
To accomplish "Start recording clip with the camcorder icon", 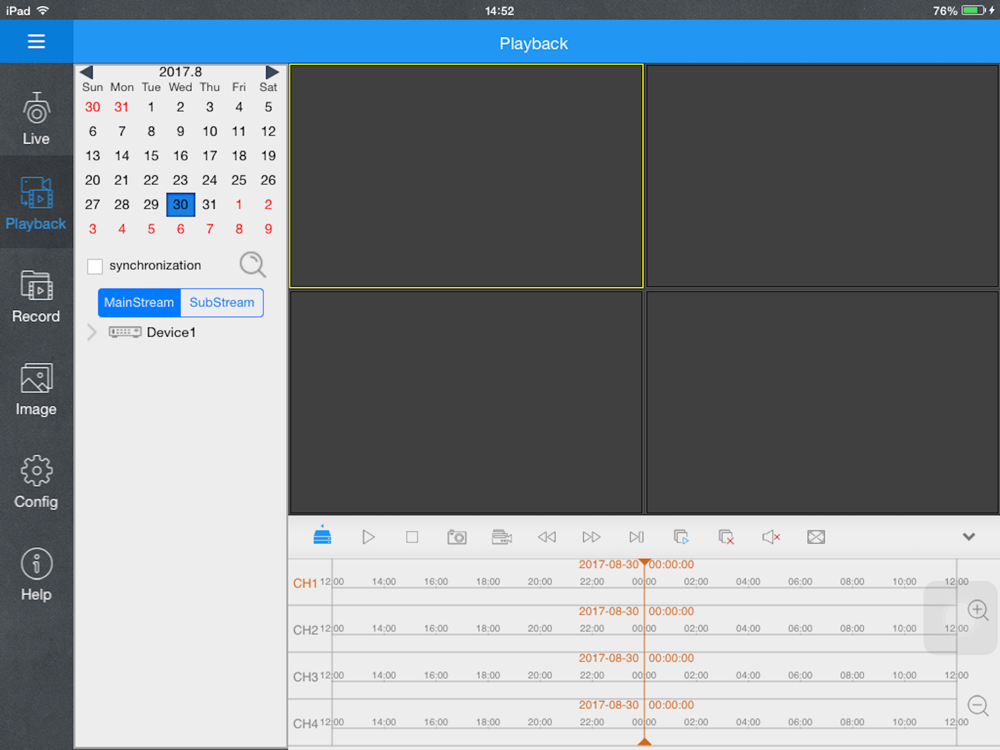I will tap(502, 537).
